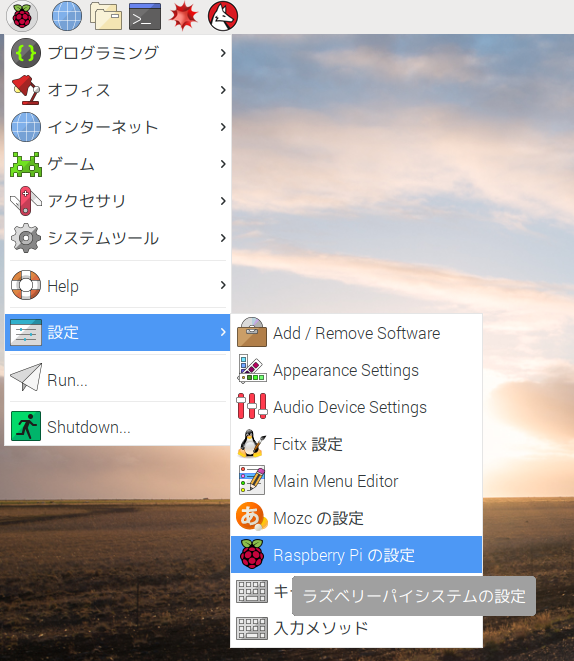Click the アクセサリ pocket knife icon

coord(26,201)
